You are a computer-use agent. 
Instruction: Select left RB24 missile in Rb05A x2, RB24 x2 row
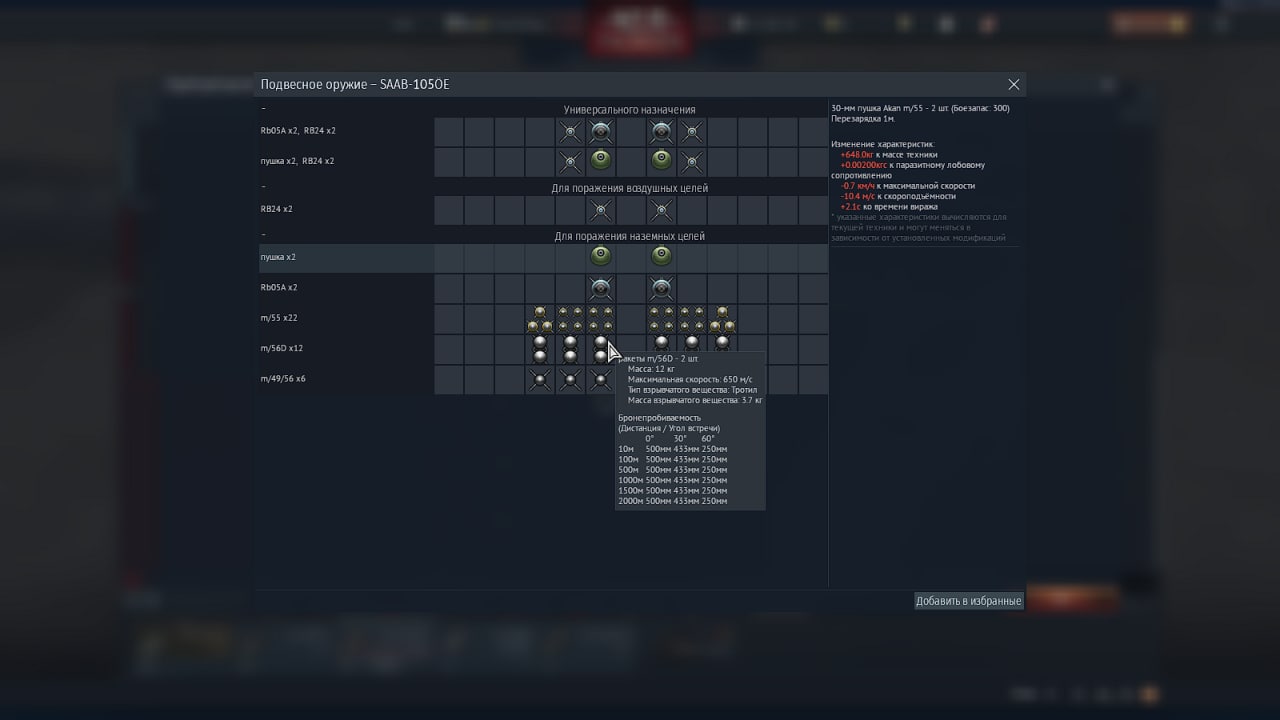tap(570, 131)
